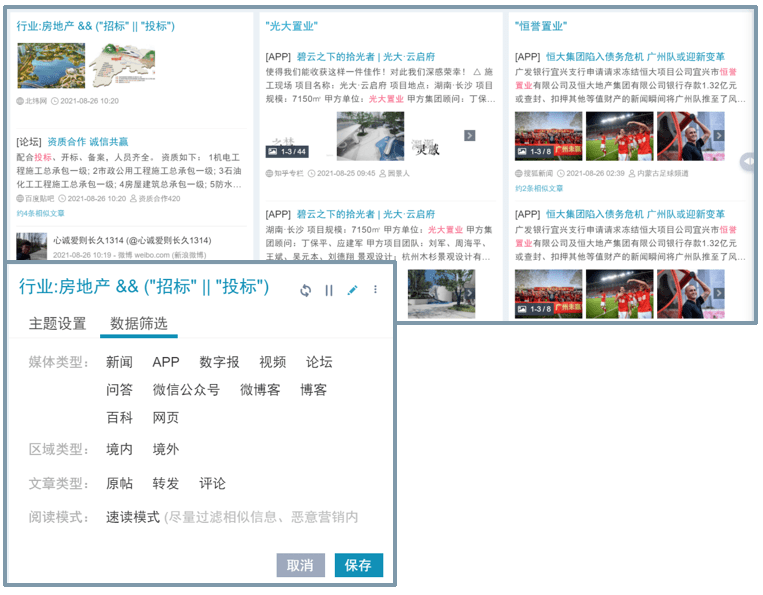Select 百科 media type
Image resolution: width=763 pixels, height=595 pixels.
pyautogui.click(x=119, y=417)
